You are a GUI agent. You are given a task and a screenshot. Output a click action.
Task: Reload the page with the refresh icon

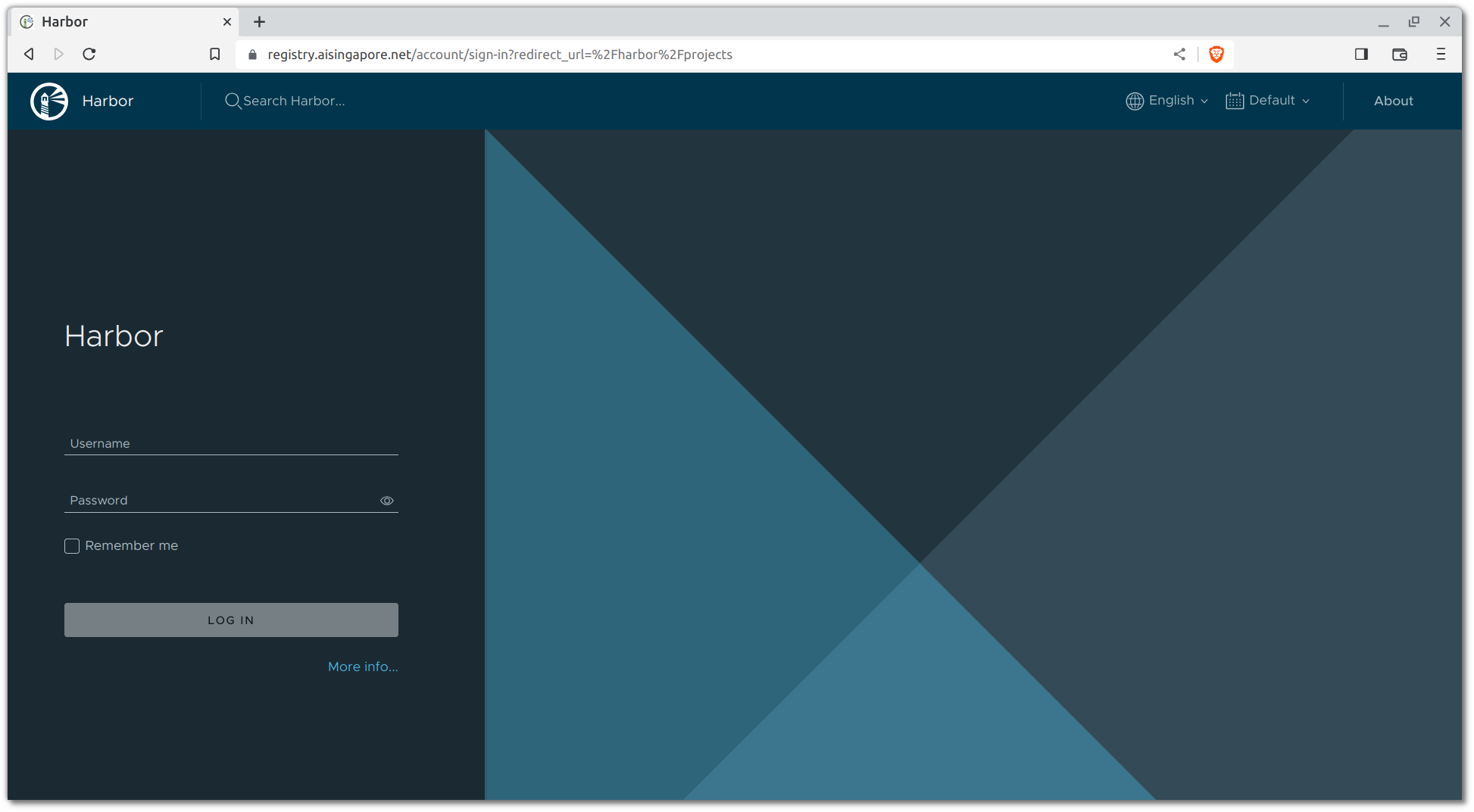point(89,54)
